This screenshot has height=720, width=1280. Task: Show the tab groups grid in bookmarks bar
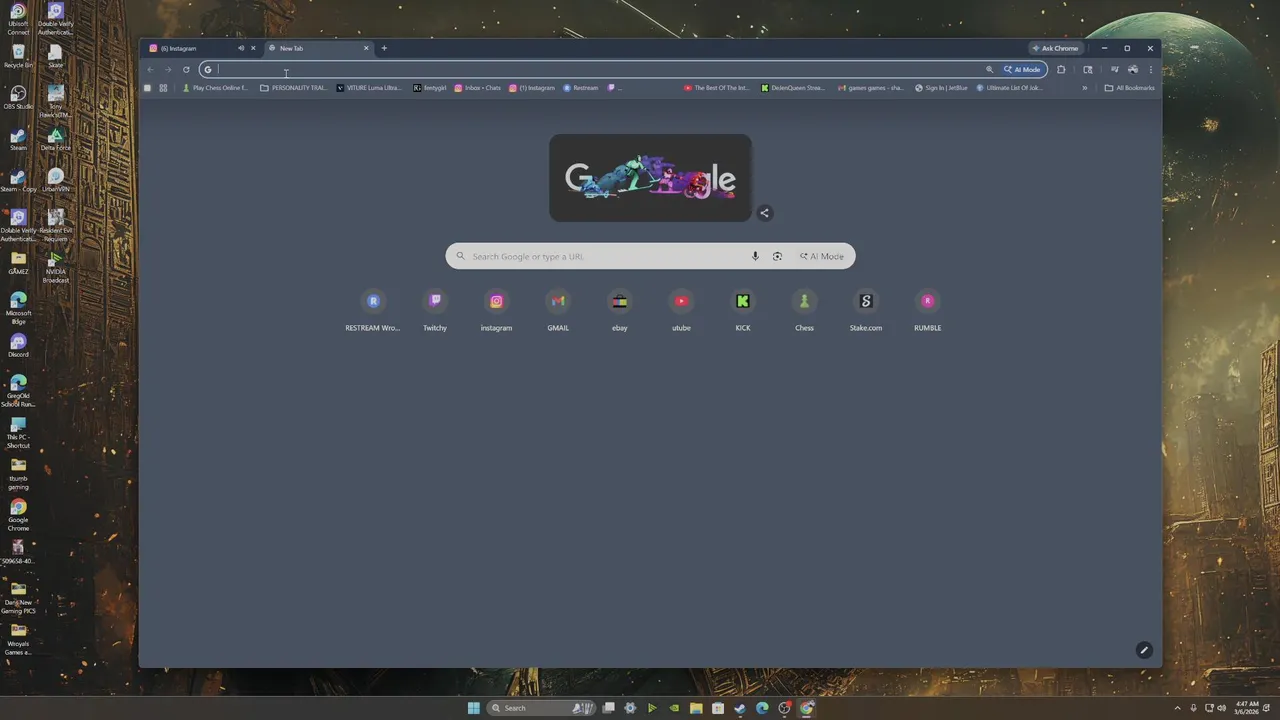(163, 88)
